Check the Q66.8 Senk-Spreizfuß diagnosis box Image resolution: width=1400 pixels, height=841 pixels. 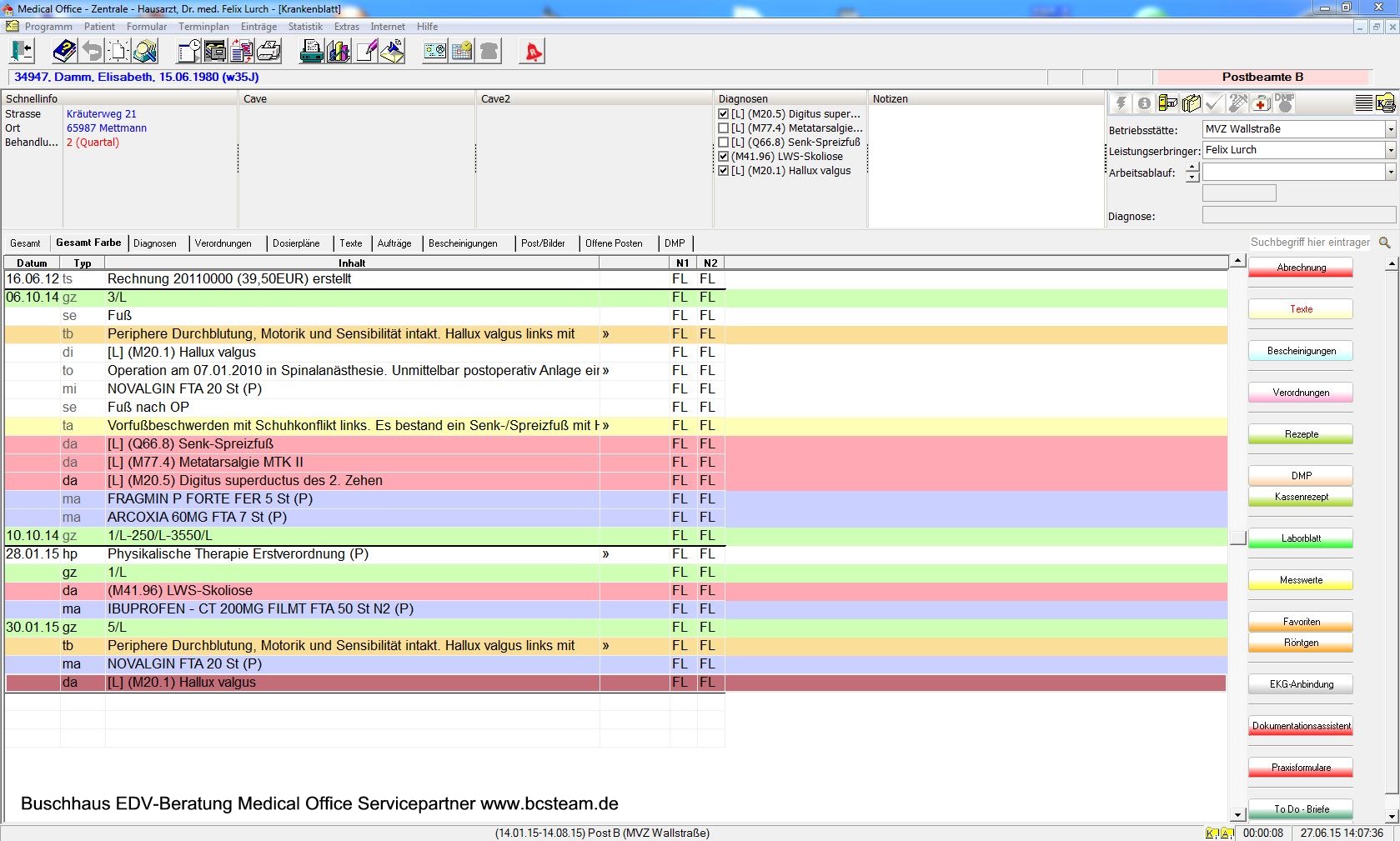723,143
